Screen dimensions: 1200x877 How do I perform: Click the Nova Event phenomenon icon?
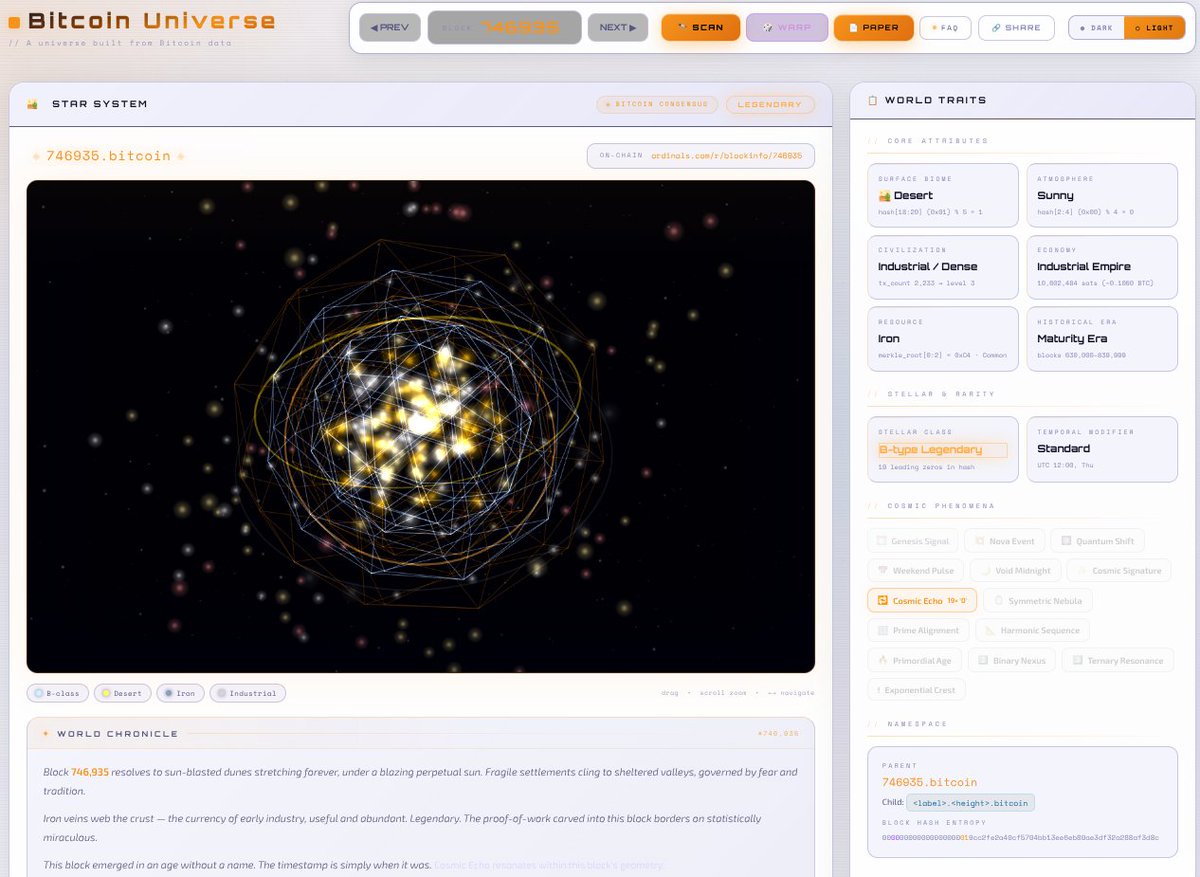979,541
